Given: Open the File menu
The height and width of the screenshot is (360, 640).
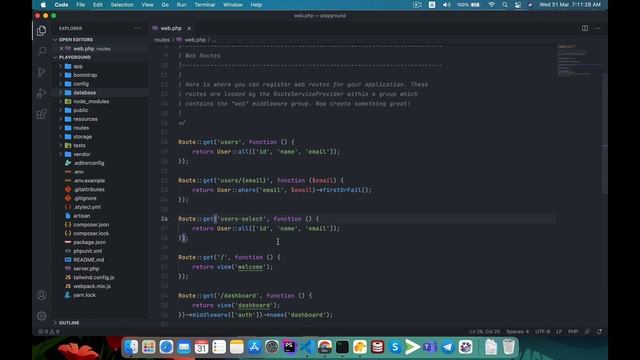Looking at the screenshot, I should point(81,5).
